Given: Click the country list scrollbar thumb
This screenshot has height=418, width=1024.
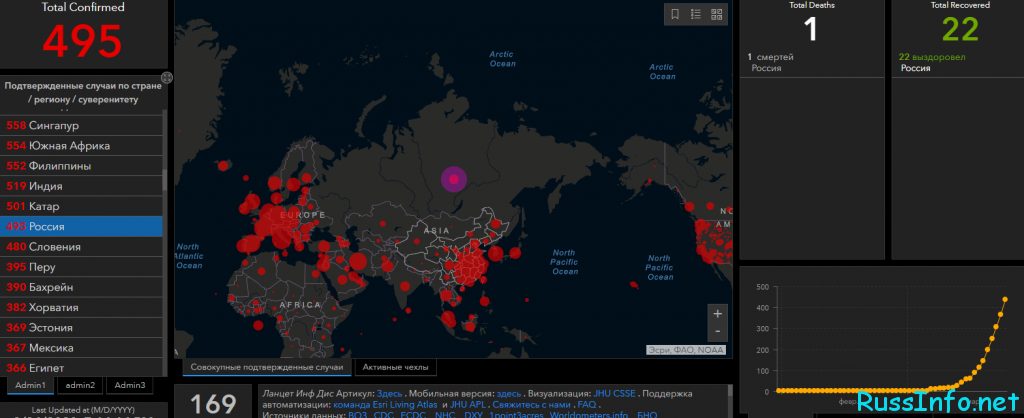Looking at the screenshot, I should point(165,180).
